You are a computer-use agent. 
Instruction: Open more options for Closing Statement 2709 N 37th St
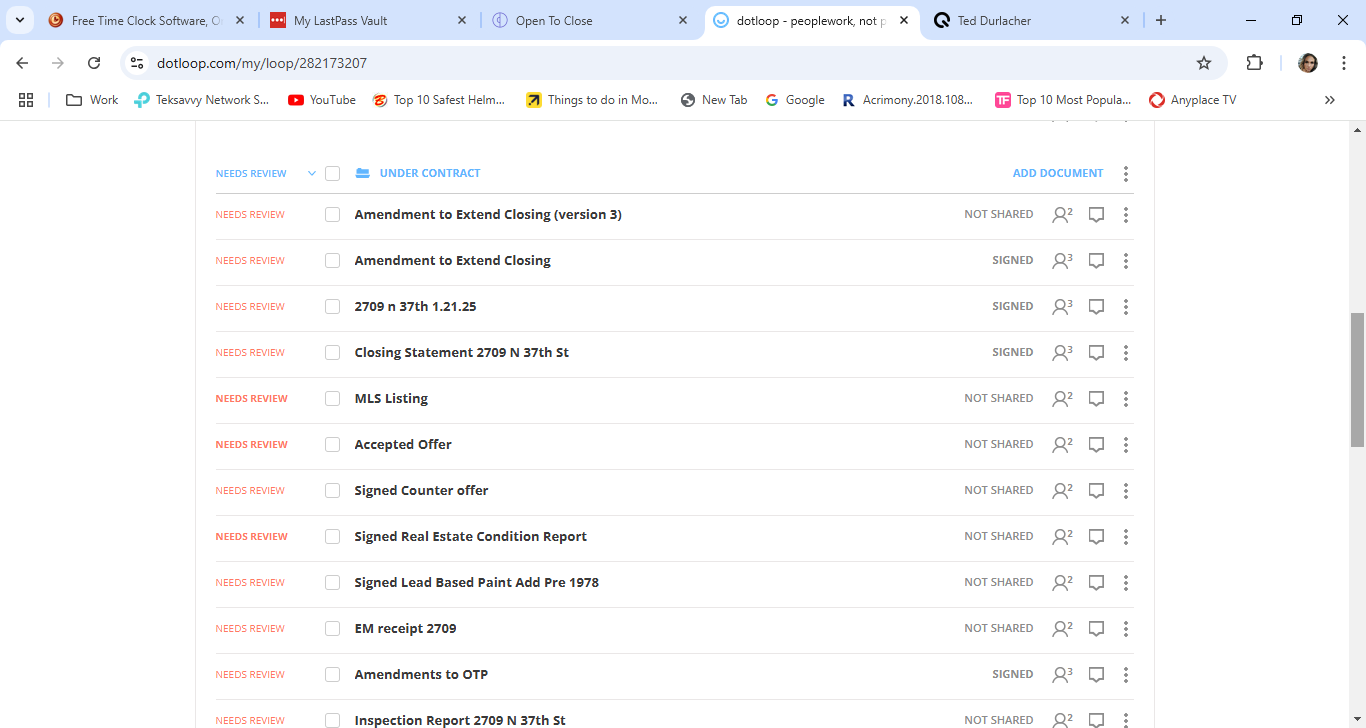[1126, 352]
